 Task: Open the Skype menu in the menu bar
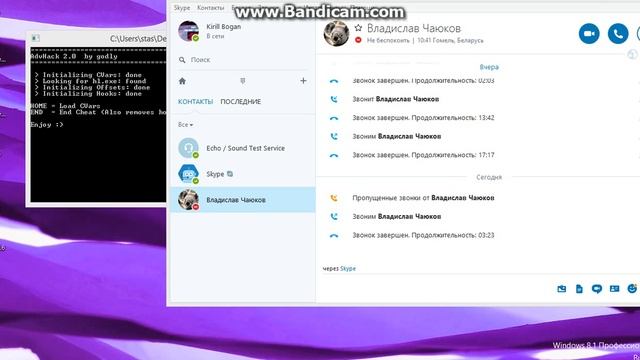182,8
